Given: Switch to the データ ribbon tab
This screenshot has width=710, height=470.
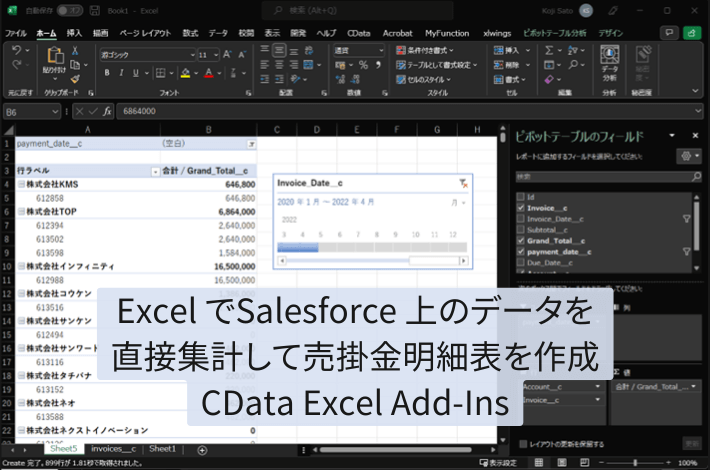Looking at the screenshot, I should [218, 33].
